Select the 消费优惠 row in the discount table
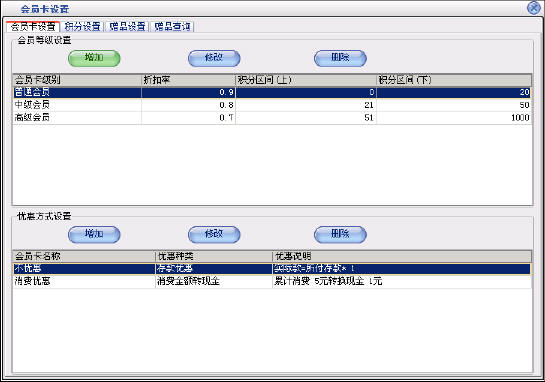The image size is (545, 382). tap(272, 281)
